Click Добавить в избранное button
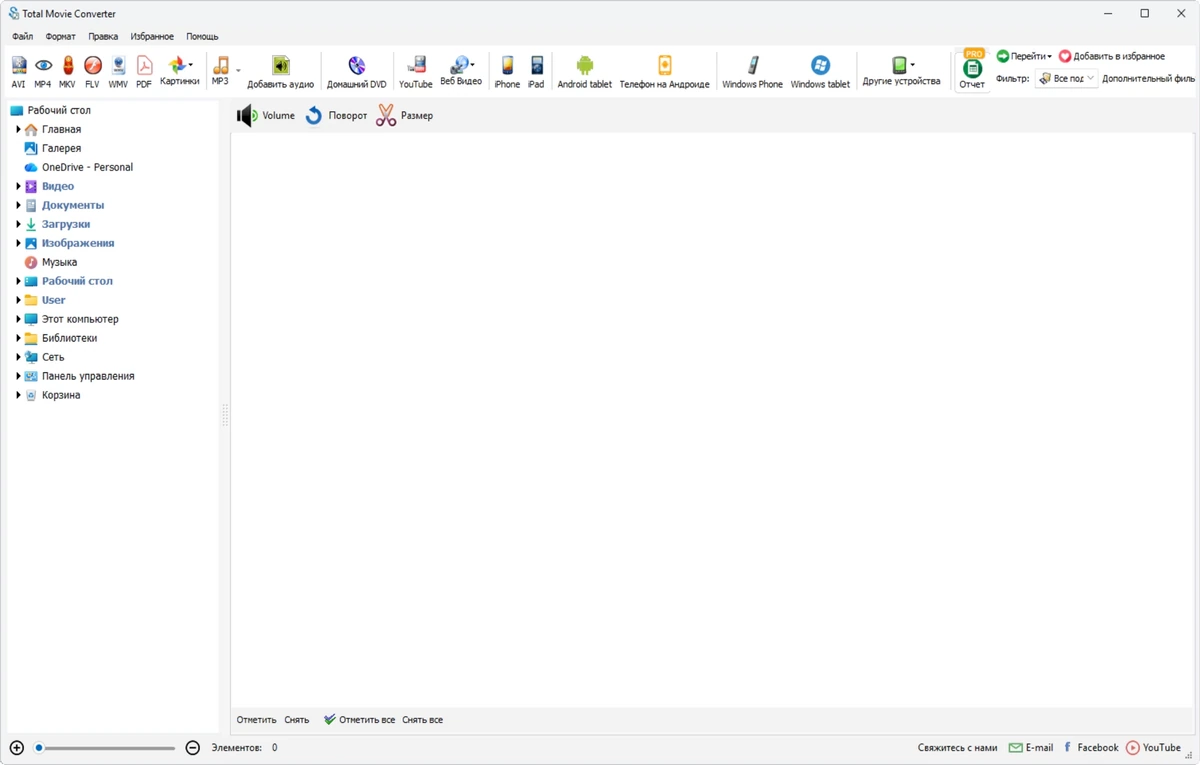1200x765 pixels. click(1111, 57)
